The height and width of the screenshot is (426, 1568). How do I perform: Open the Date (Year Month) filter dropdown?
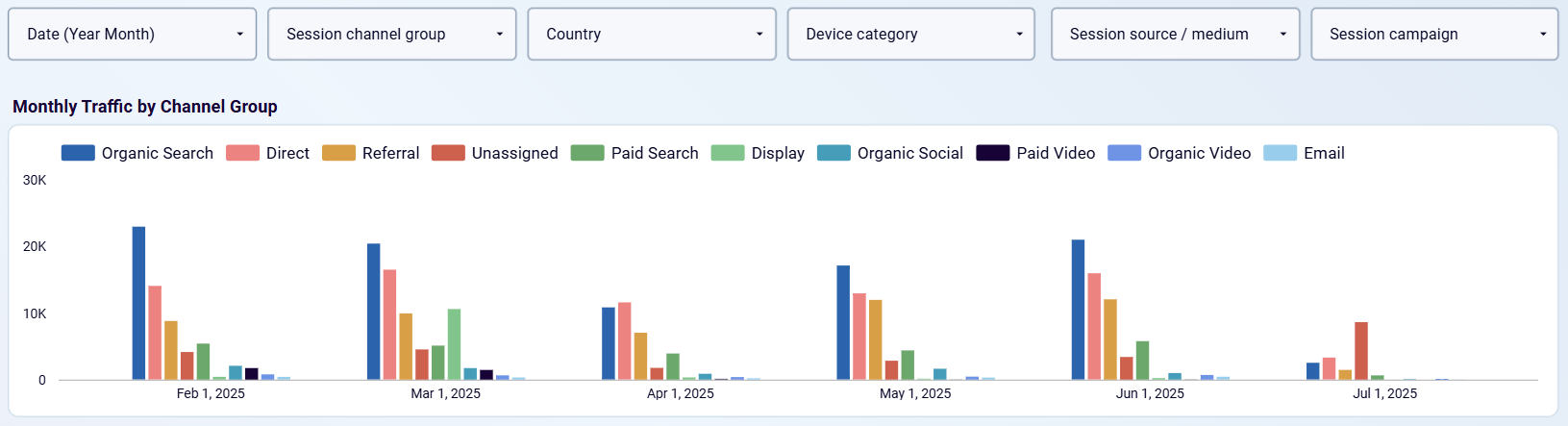tap(133, 35)
